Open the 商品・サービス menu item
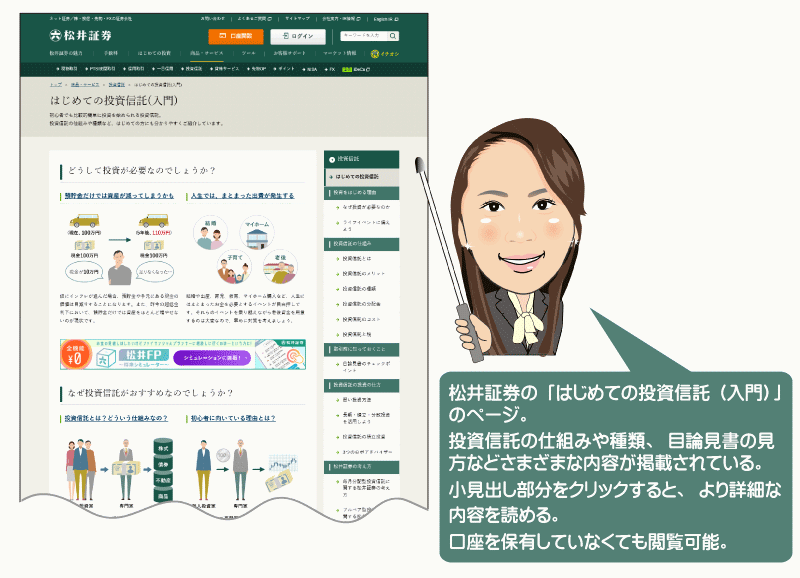This screenshot has height=578, width=800. point(207,53)
